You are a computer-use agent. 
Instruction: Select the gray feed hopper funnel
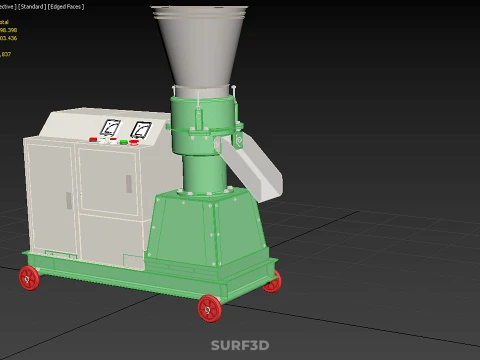(x=200, y=47)
